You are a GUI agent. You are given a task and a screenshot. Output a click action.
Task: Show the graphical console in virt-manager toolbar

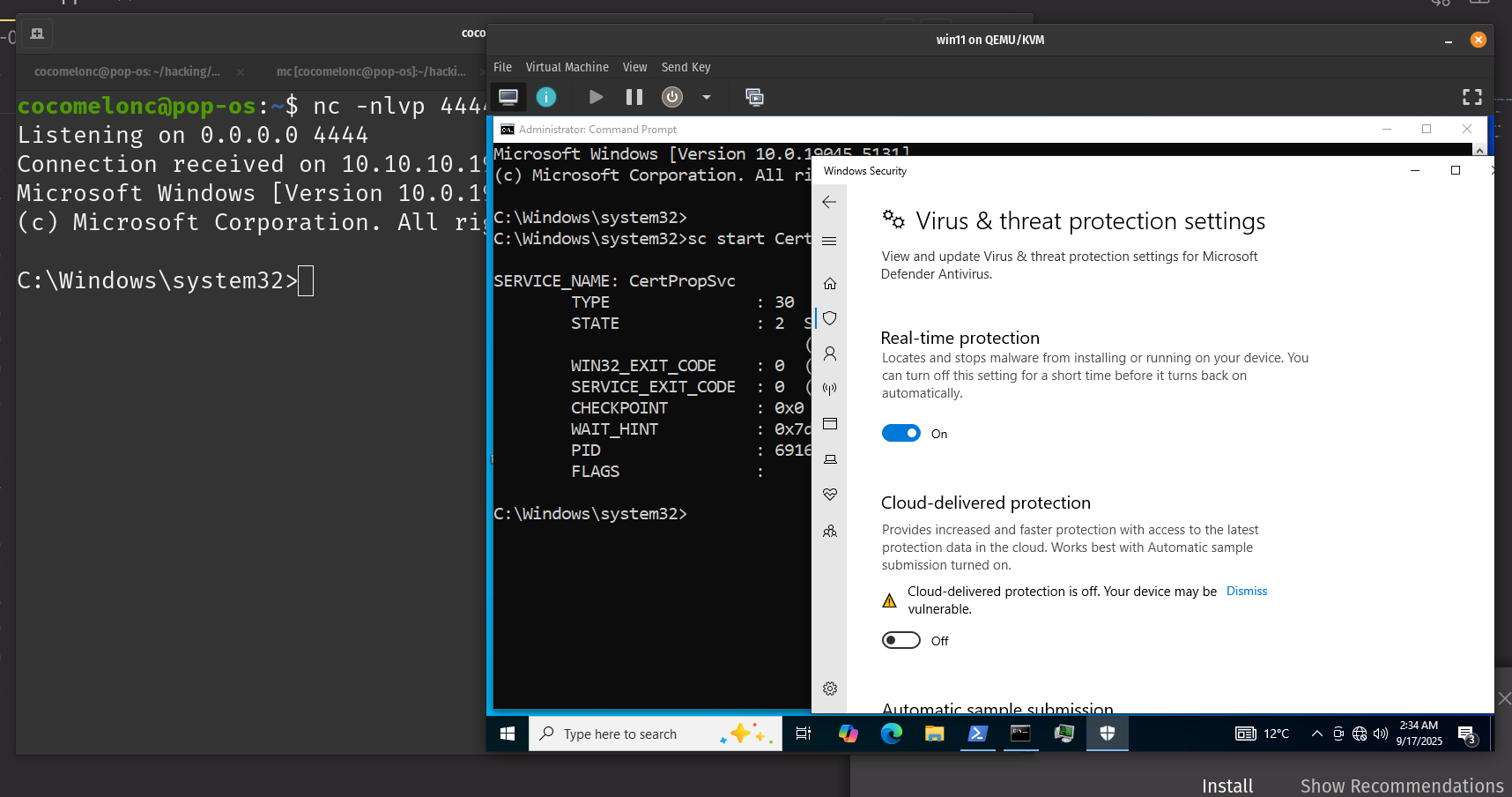click(508, 97)
